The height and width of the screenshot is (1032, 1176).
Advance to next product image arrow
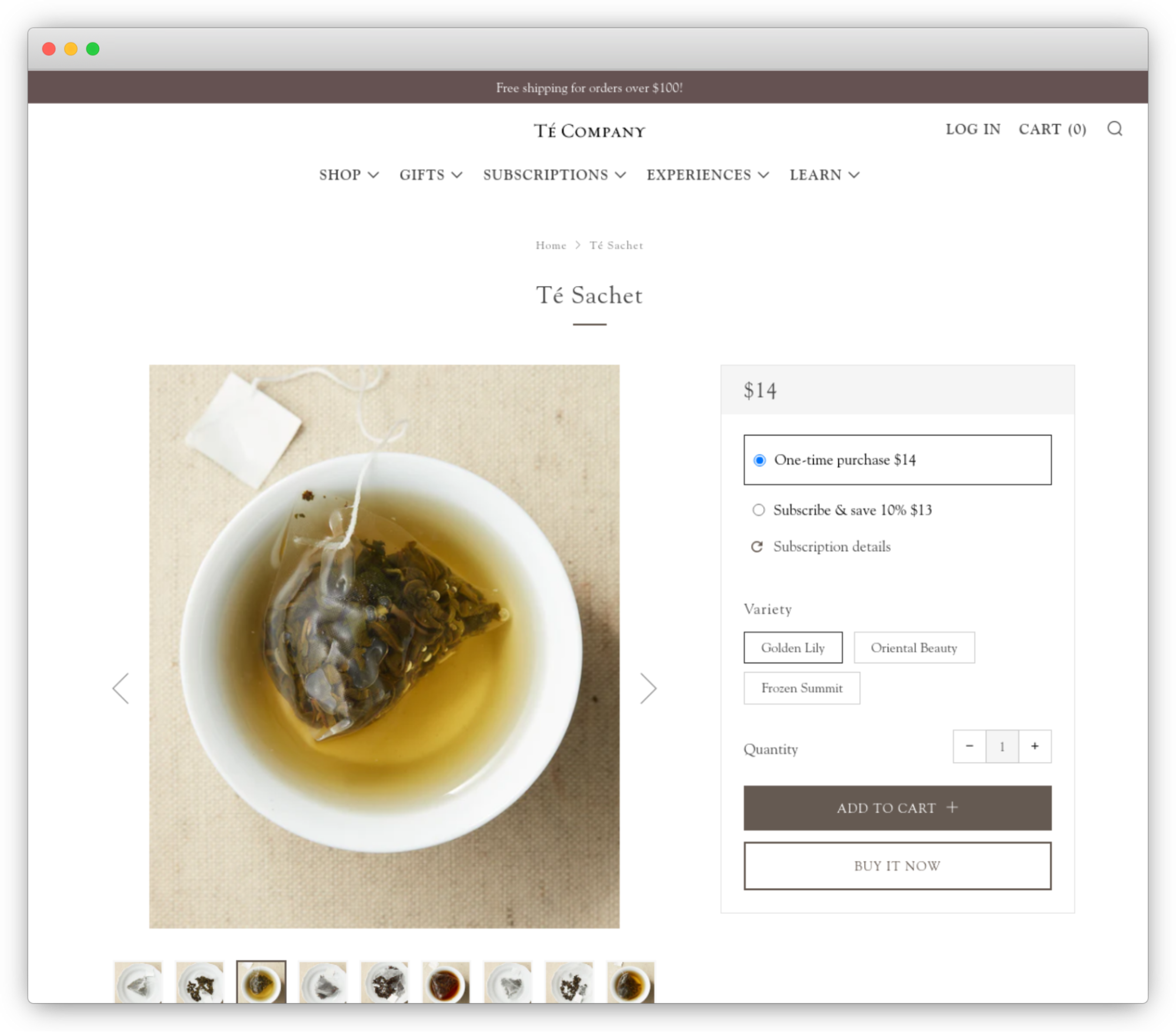648,688
